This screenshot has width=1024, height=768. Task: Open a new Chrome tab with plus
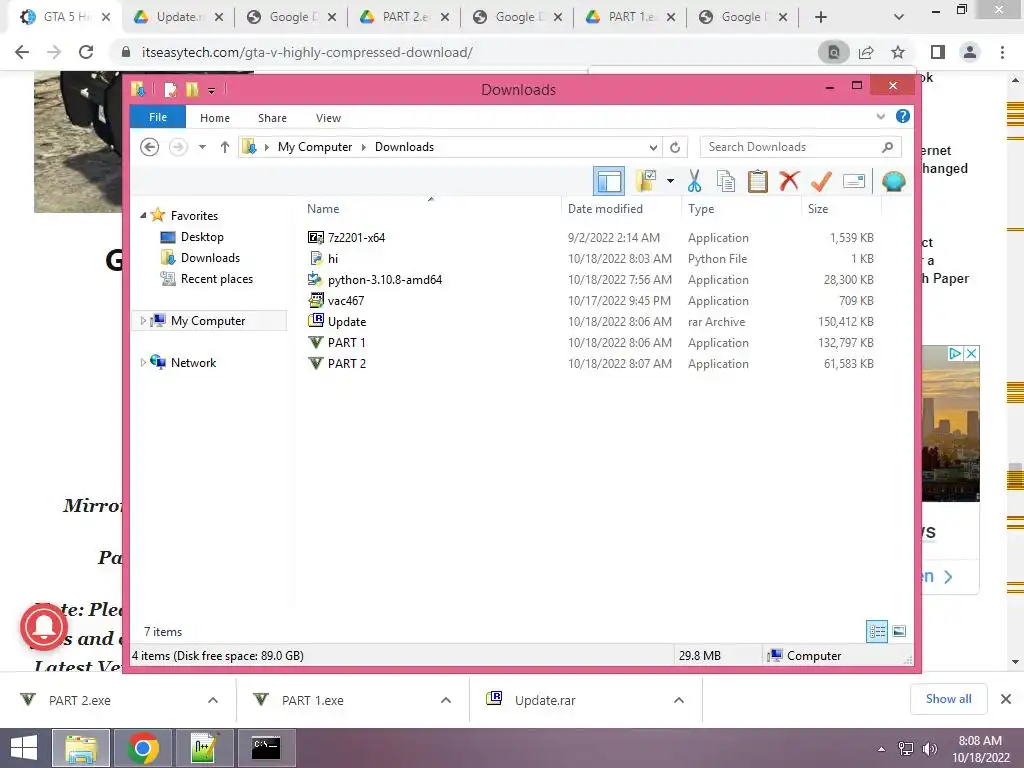pyautogui.click(x=821, y=18)
